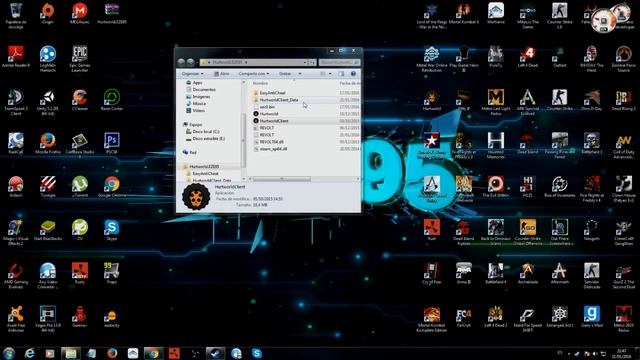Viewport: 640px width, 360px height.
Task: Expand the view options arrow in toolbar
Action: [330, 73]
